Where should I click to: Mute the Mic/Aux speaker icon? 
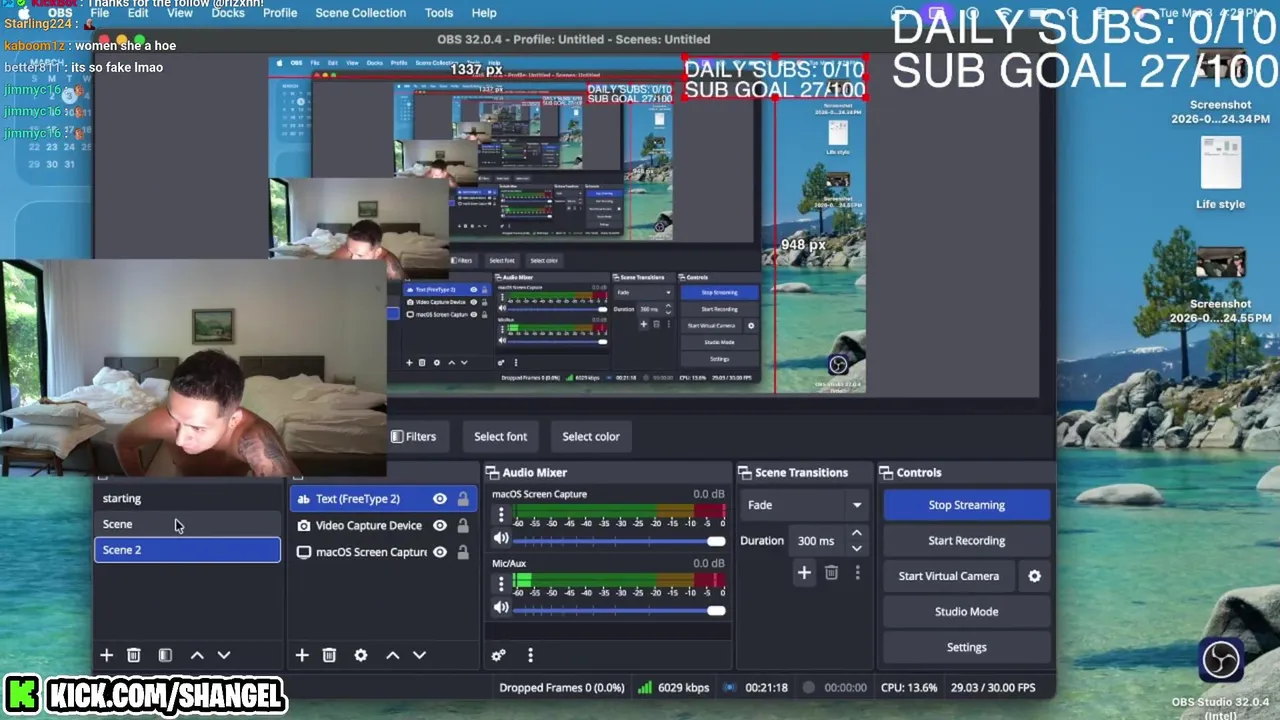(x=501, y=608)
